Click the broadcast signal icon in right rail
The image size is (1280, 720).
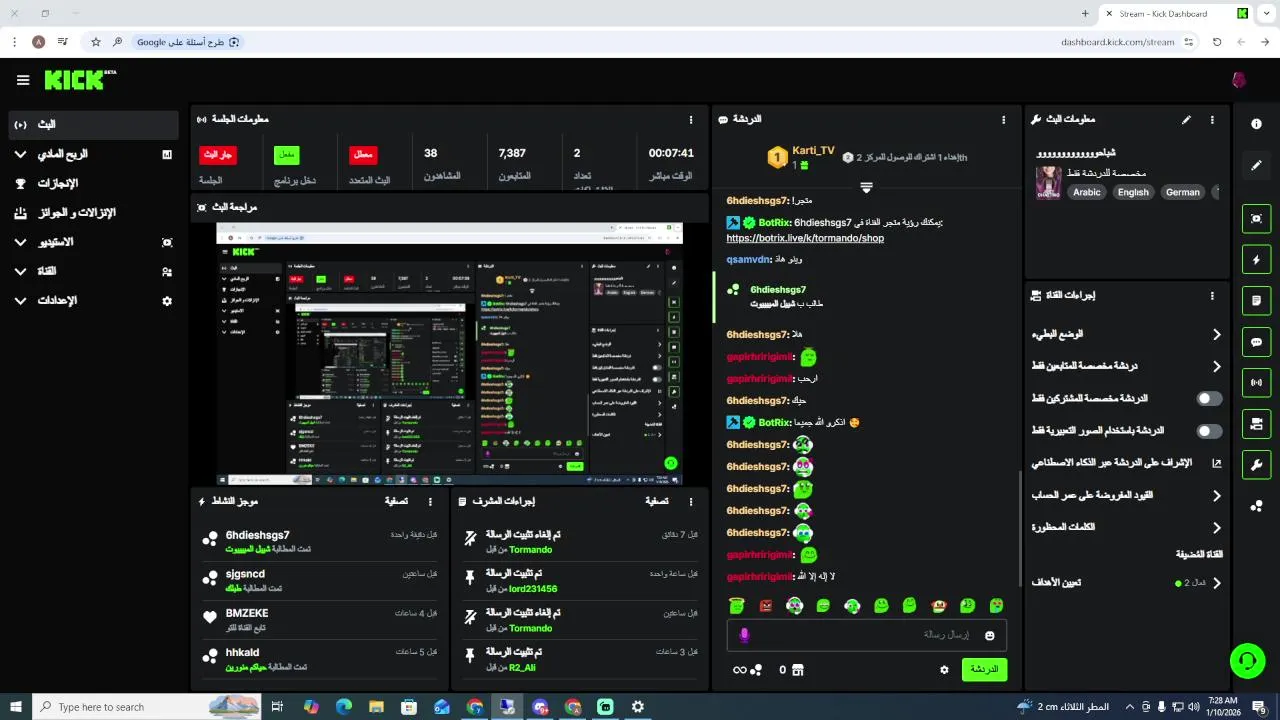pos(1256,382)
